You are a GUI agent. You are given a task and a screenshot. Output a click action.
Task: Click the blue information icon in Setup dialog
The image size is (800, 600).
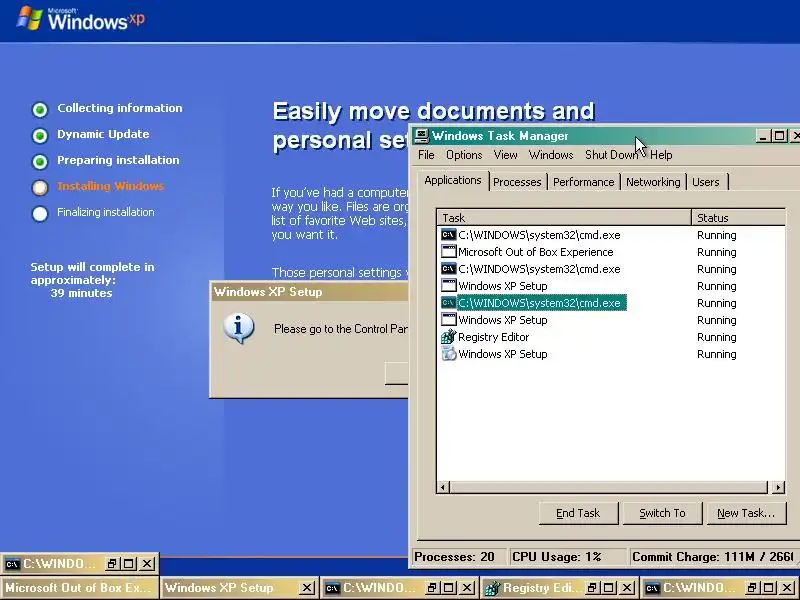coord(238,328)
